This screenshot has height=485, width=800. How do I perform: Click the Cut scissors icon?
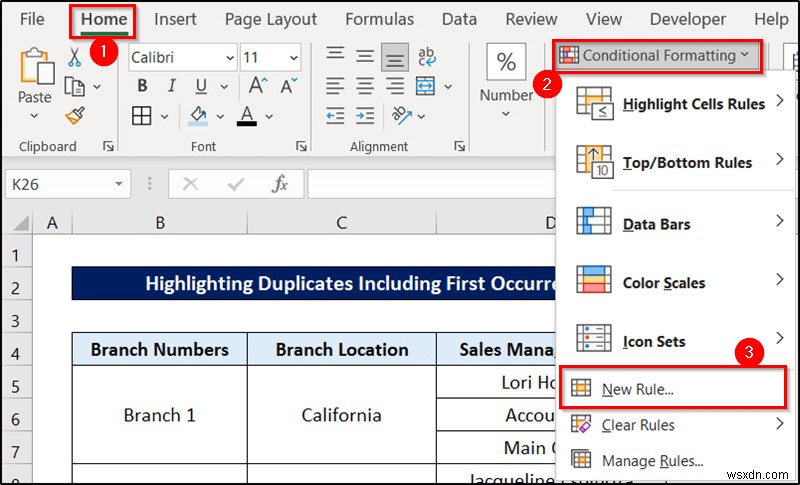point(74,57)
